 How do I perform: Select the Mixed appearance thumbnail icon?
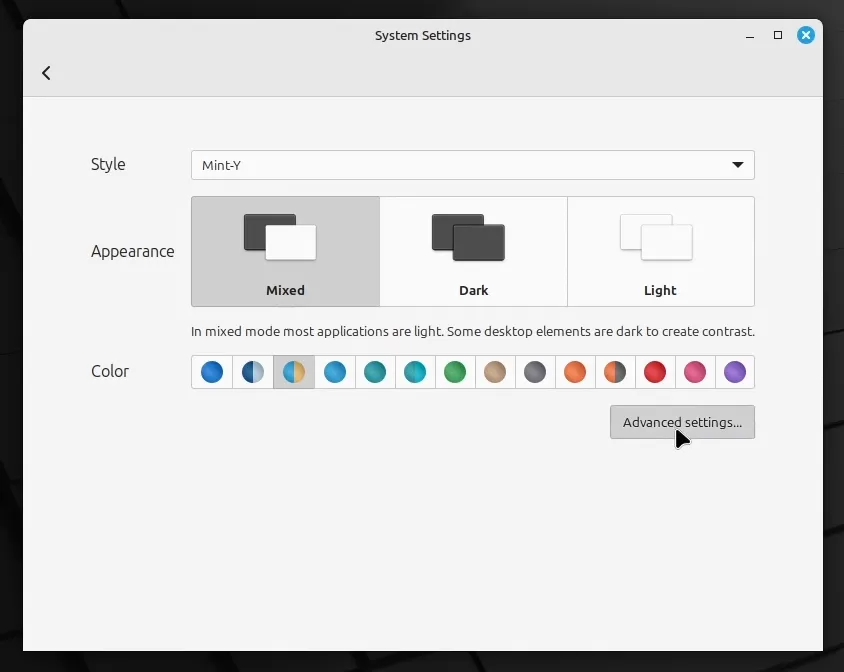coord(281,236)
